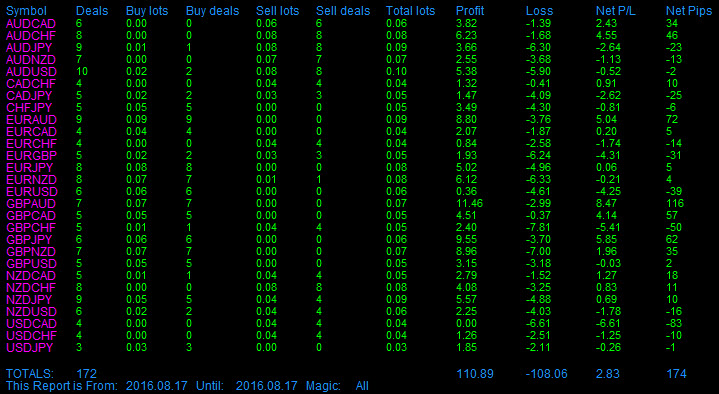Select the GBPCHF symbol
Screen dimensions: 719x394
click(31, 228)
